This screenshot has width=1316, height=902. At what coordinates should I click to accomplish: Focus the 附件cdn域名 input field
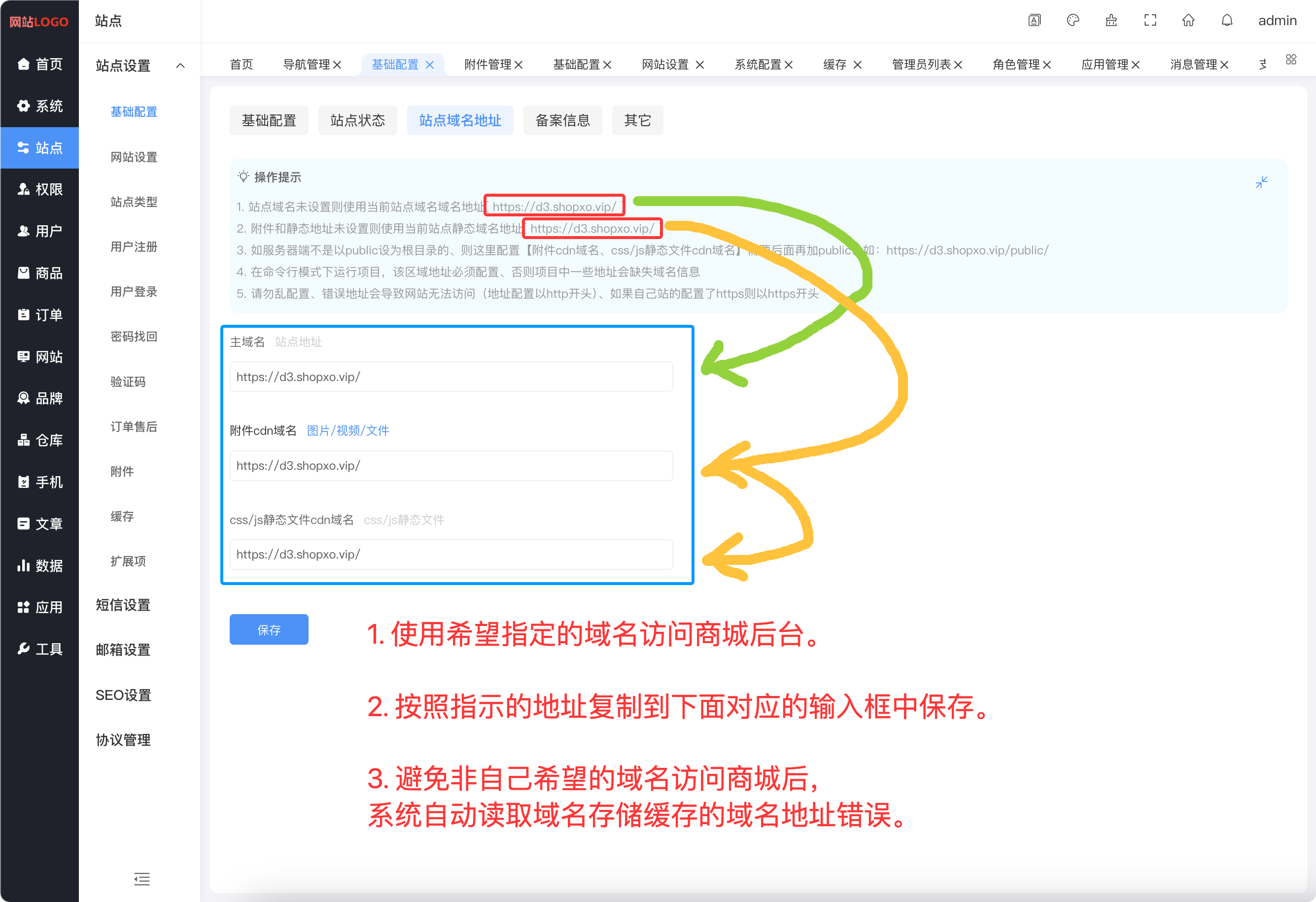451,465
